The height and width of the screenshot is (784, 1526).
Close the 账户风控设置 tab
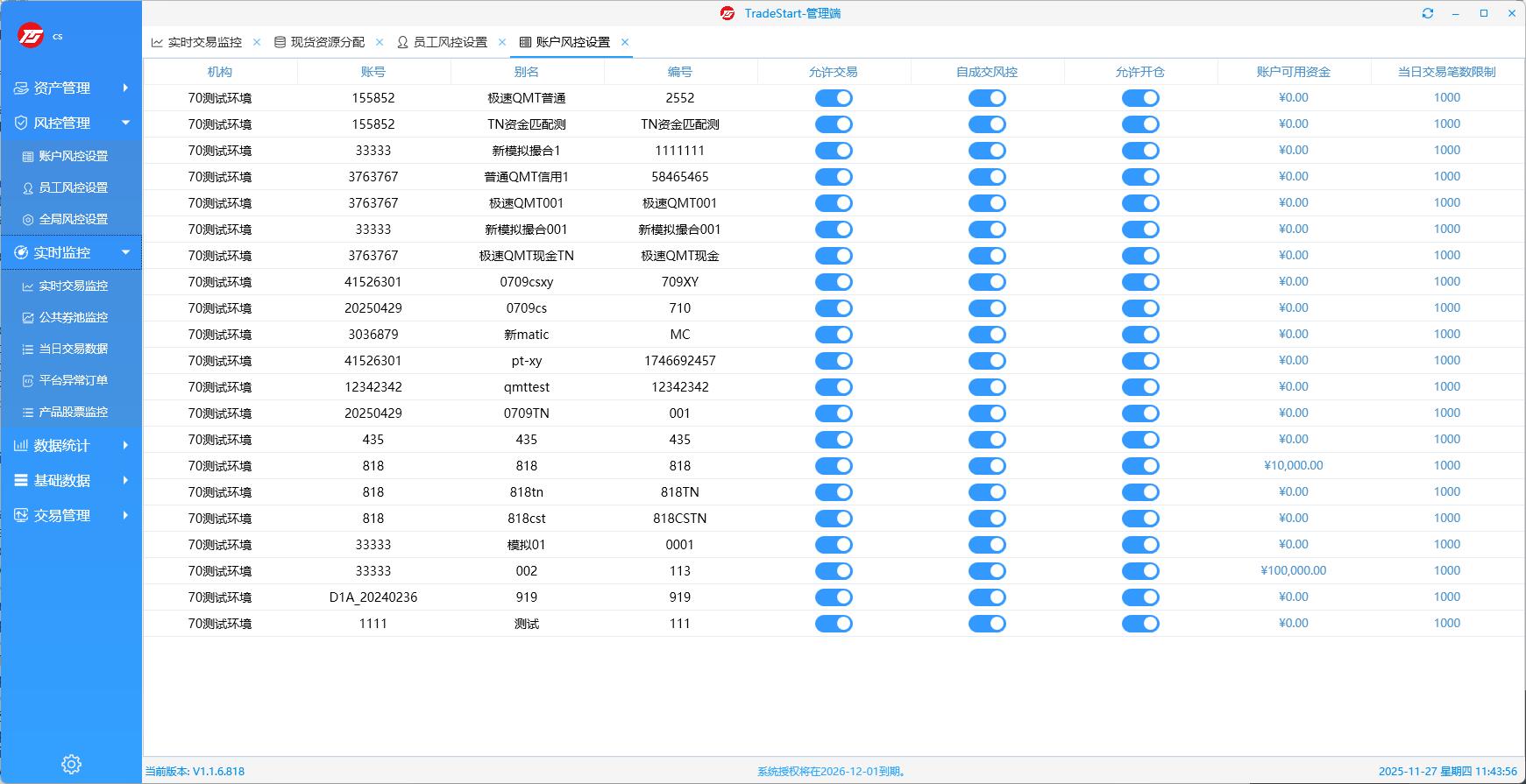[x=625, y=42]
